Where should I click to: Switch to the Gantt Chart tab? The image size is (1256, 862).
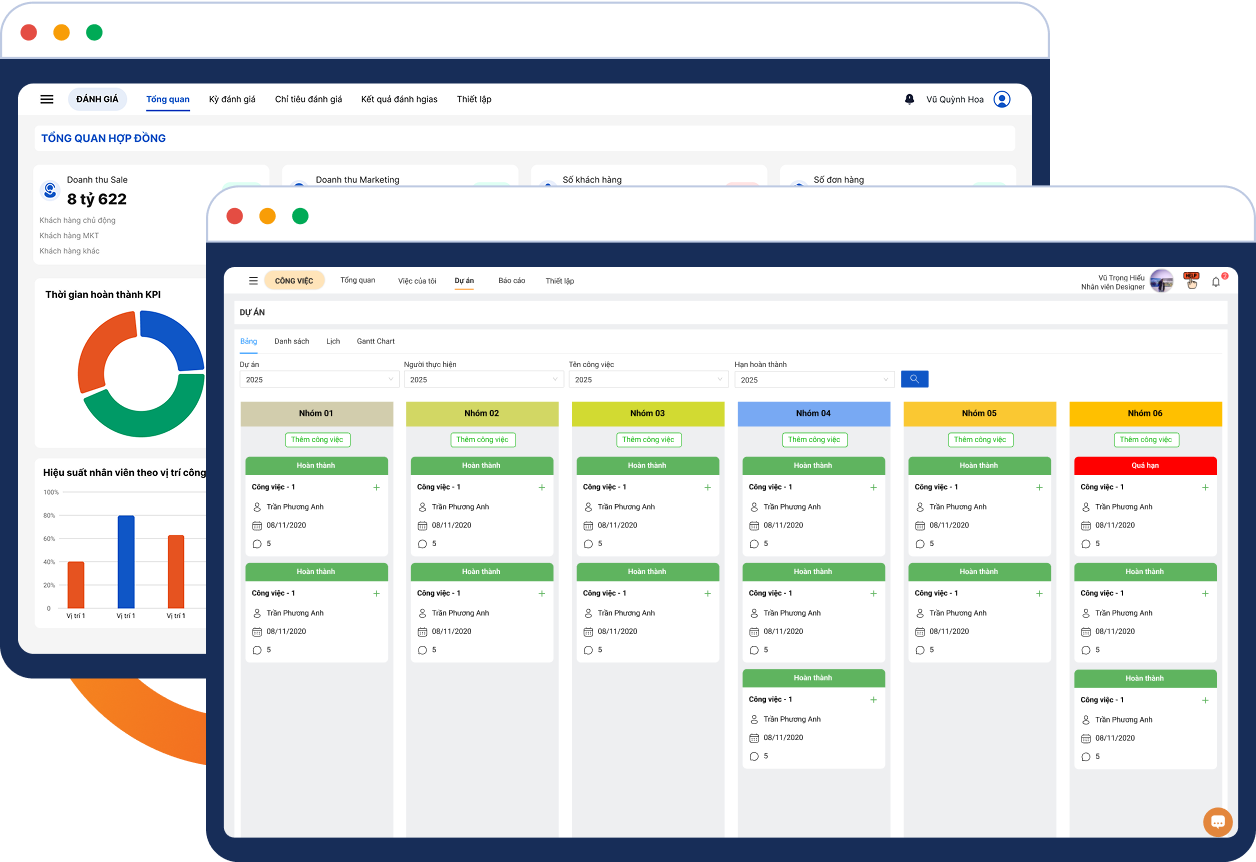(x=376, y=341)
